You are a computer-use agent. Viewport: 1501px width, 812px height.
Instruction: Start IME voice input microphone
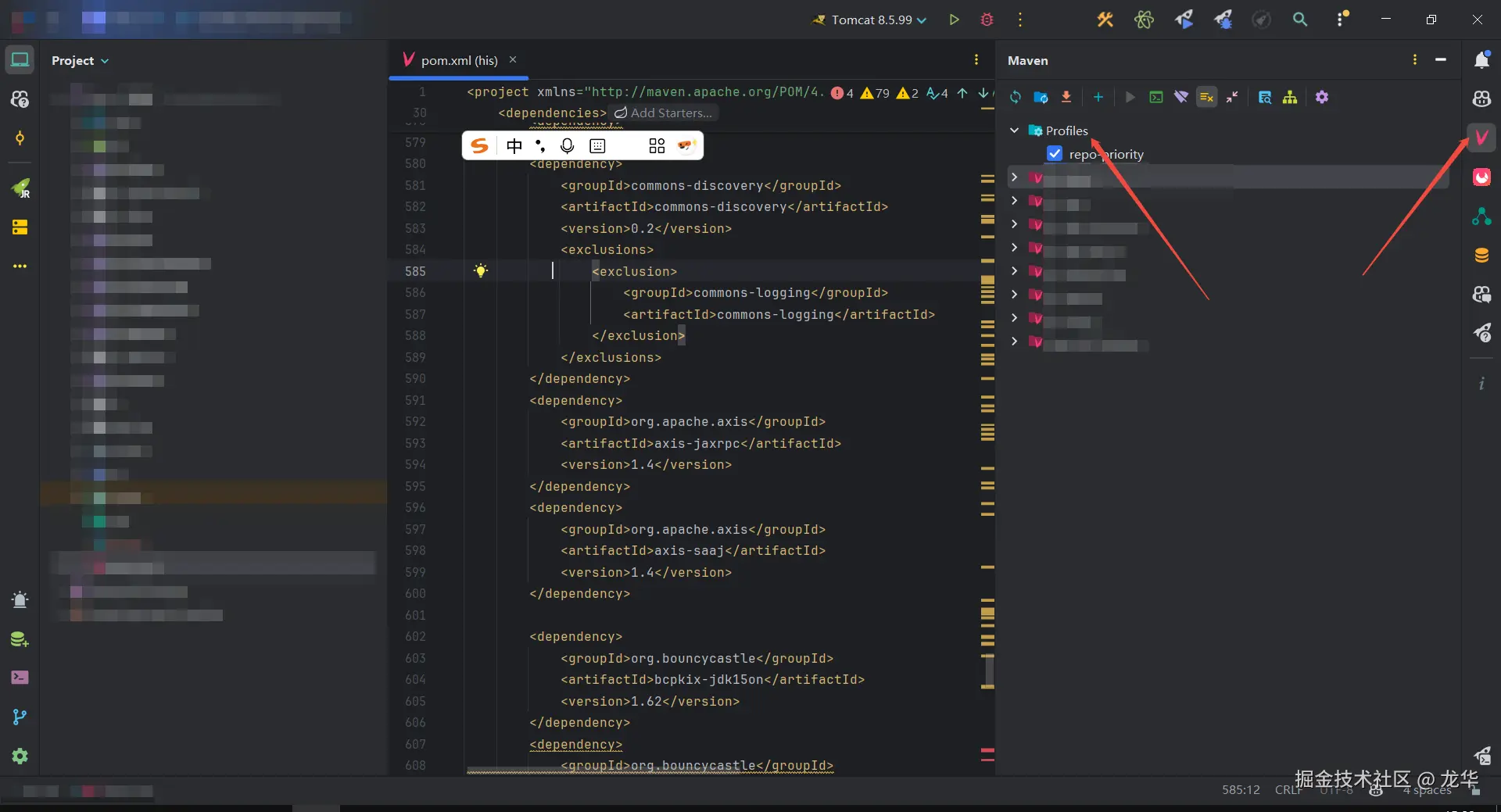568,145
